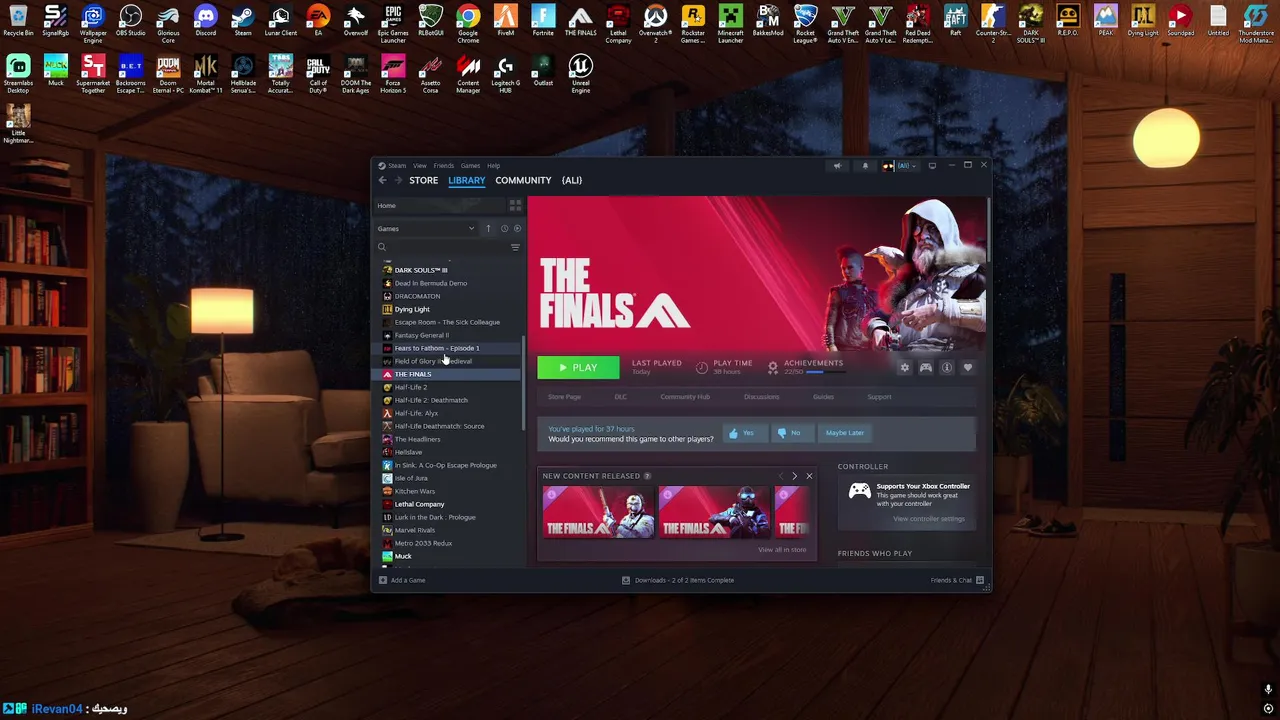The width and height of the screenshot is (1280, 720).
Task: Click the achievements progress bar
Action: click(x=826, y=372)
